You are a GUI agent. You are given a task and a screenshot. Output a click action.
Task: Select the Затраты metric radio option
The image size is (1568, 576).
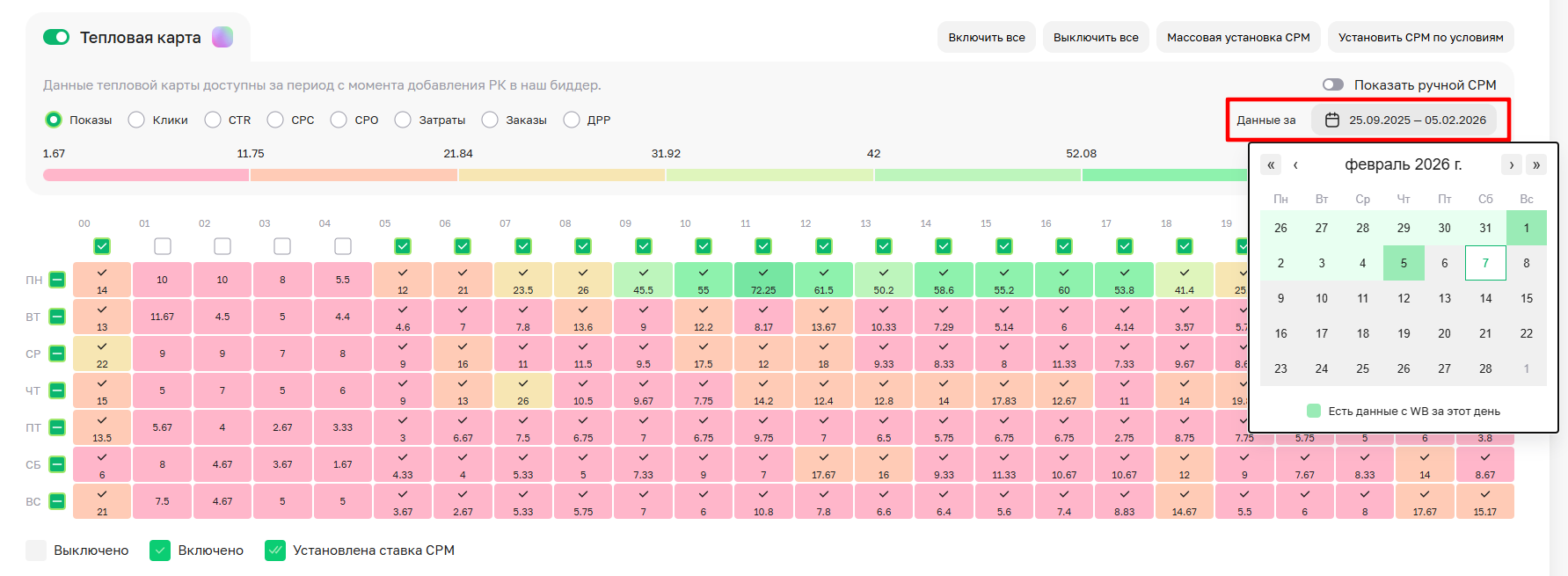pos(403,120)
